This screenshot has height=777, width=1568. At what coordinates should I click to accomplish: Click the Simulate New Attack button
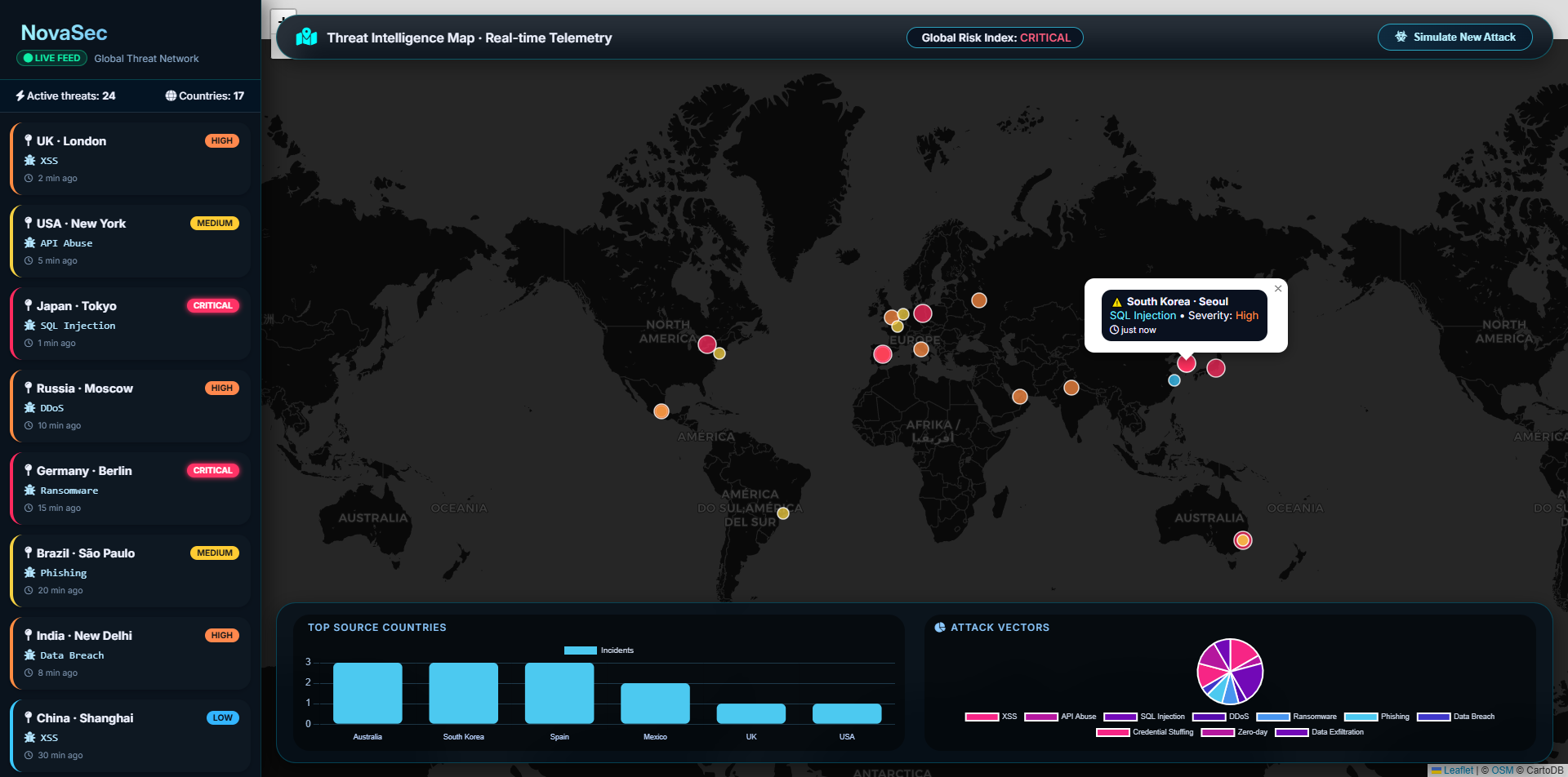pyautogui.click(x=1454, y=36)
